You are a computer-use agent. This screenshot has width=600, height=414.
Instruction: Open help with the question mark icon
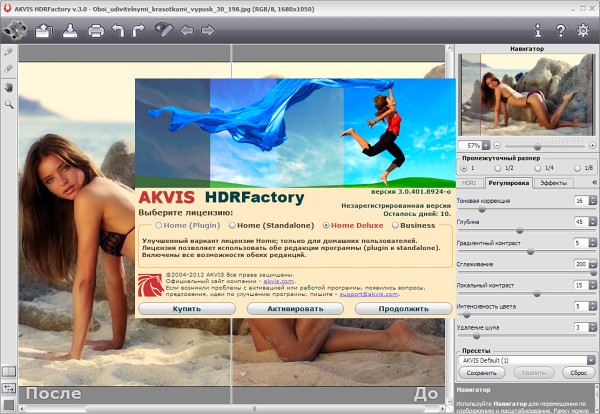point(561,31)
